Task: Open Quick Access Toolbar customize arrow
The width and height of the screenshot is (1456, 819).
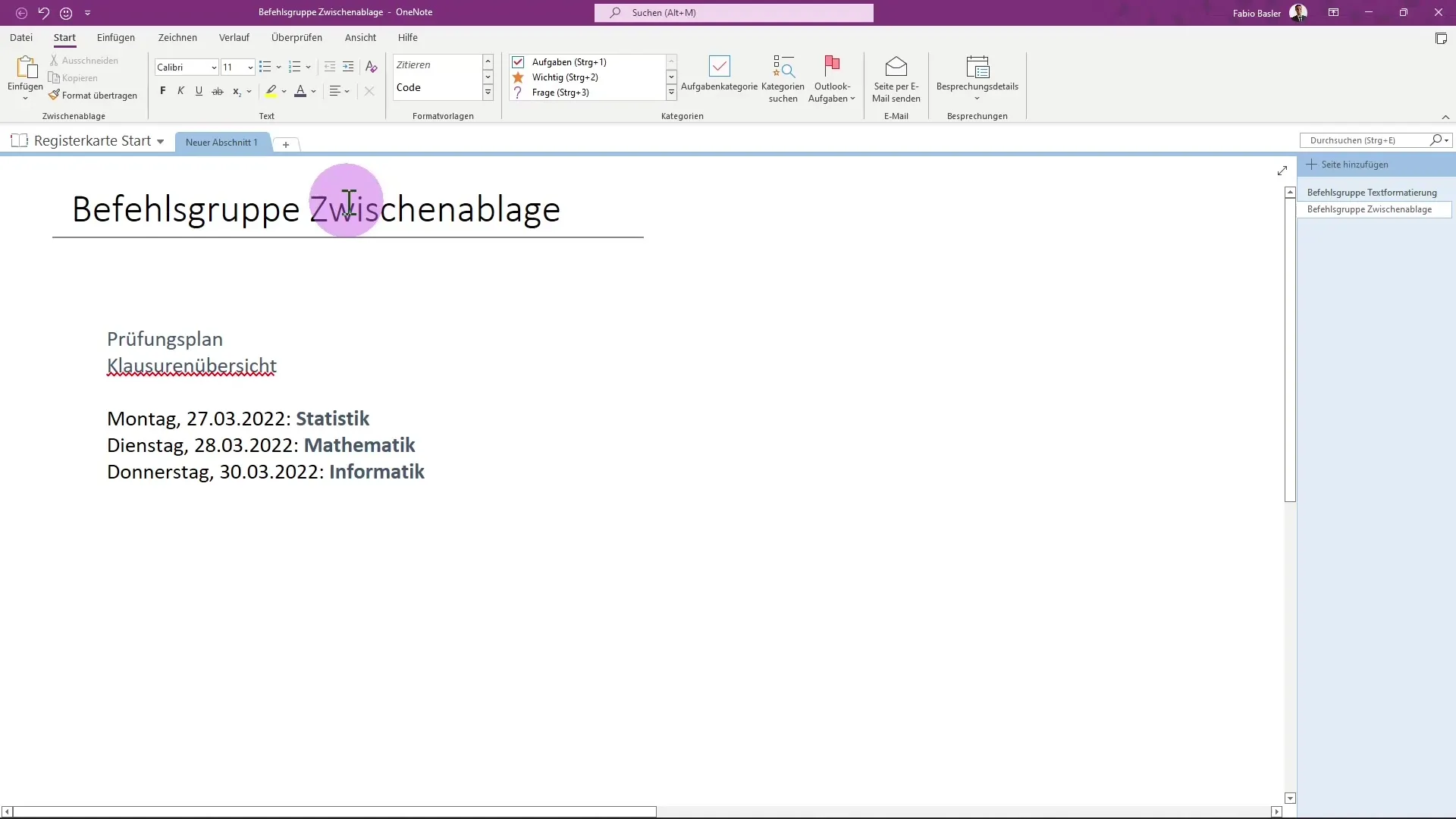Action: [x=88, y=13]
